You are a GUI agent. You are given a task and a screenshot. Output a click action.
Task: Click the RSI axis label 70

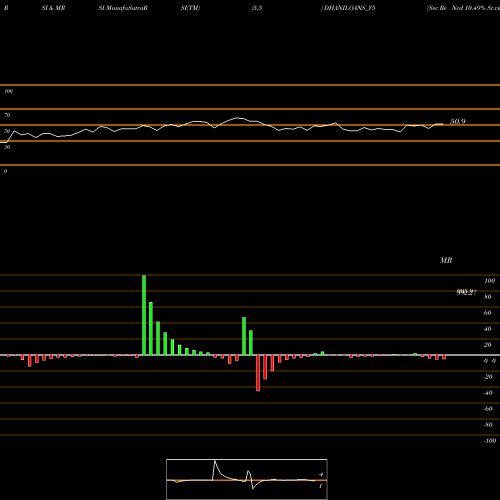7,115
